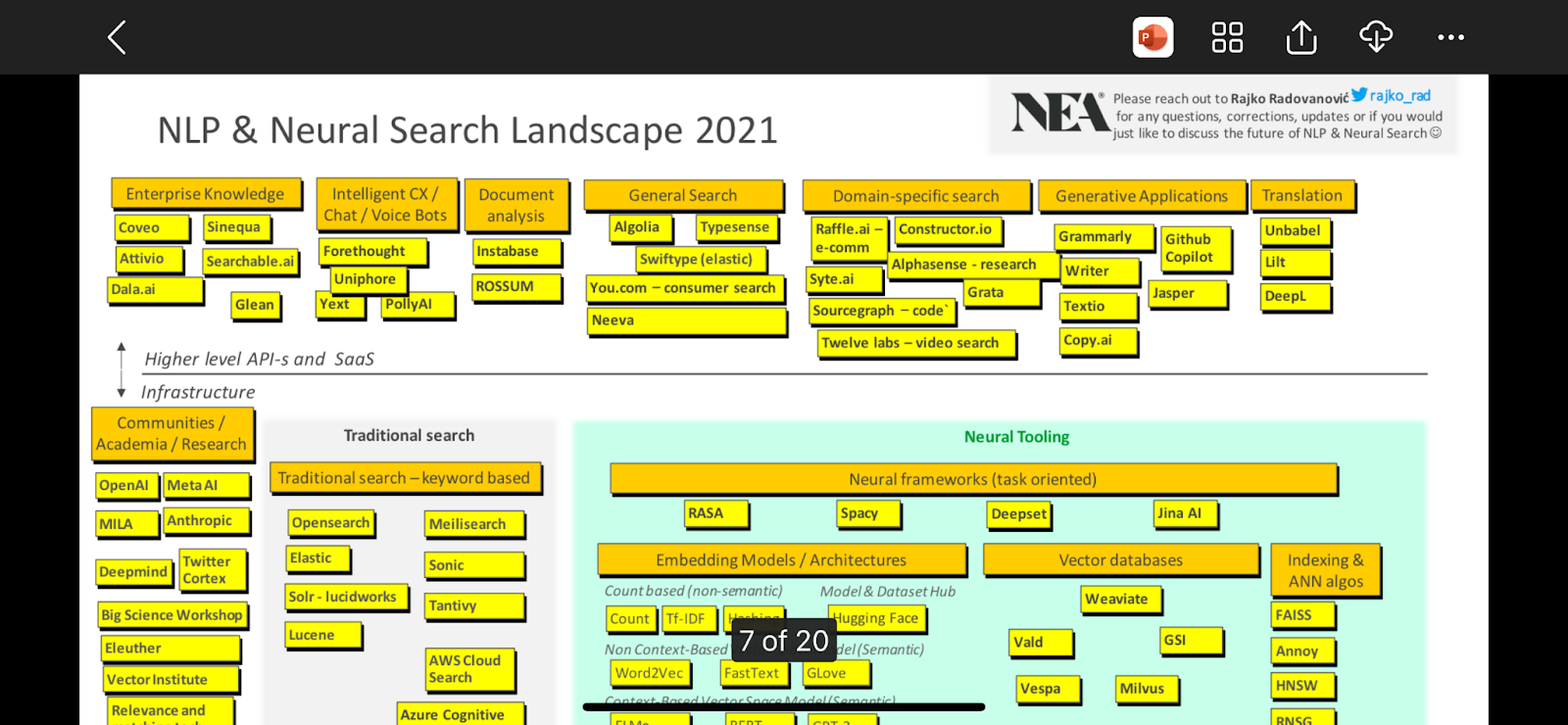Click the 'Syte.ai' box
Image resolution: width=1568 pixels, height=725 pixels.
[x=845, y=280]
